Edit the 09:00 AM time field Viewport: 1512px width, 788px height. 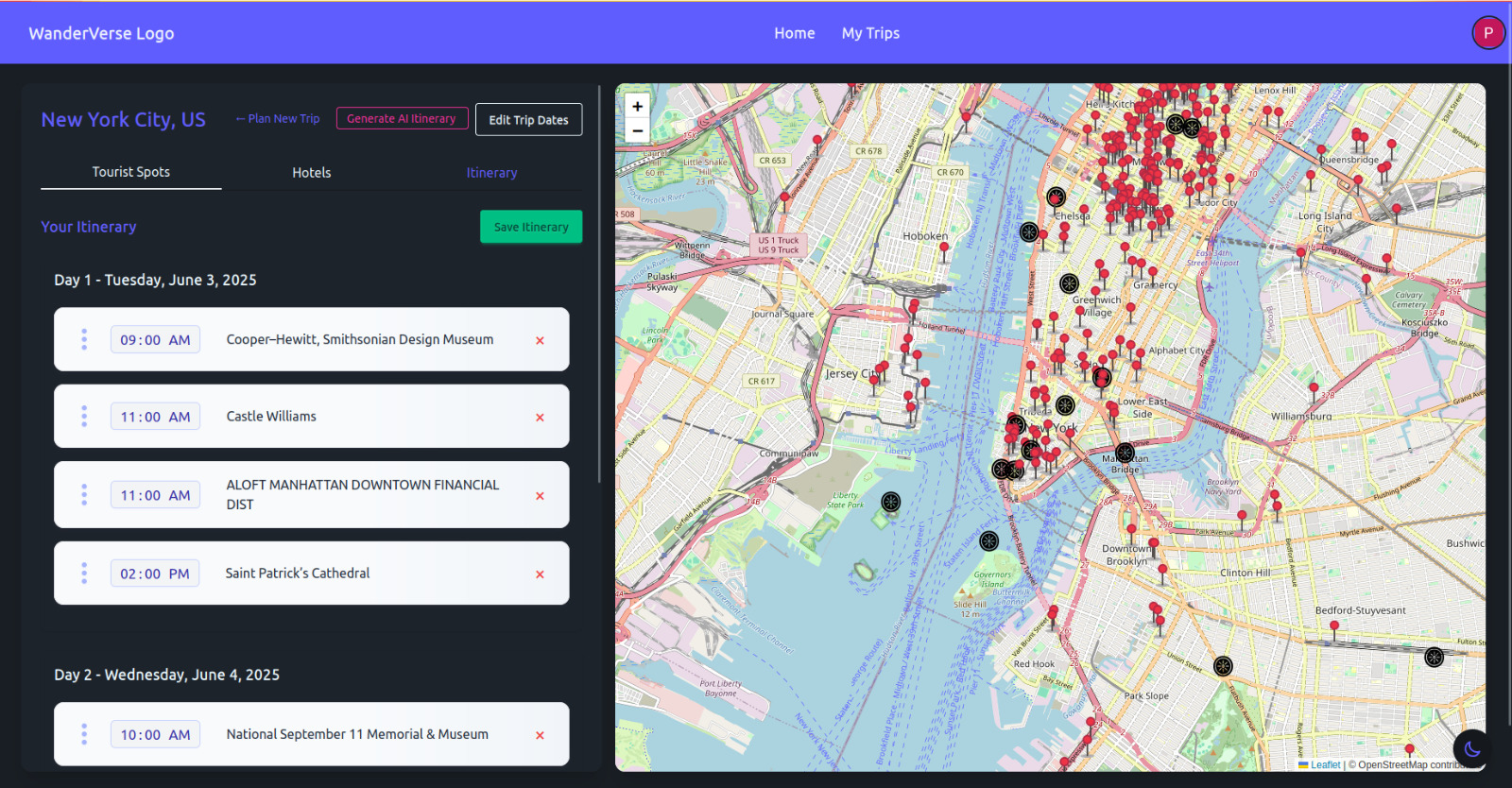coord(155,340)
